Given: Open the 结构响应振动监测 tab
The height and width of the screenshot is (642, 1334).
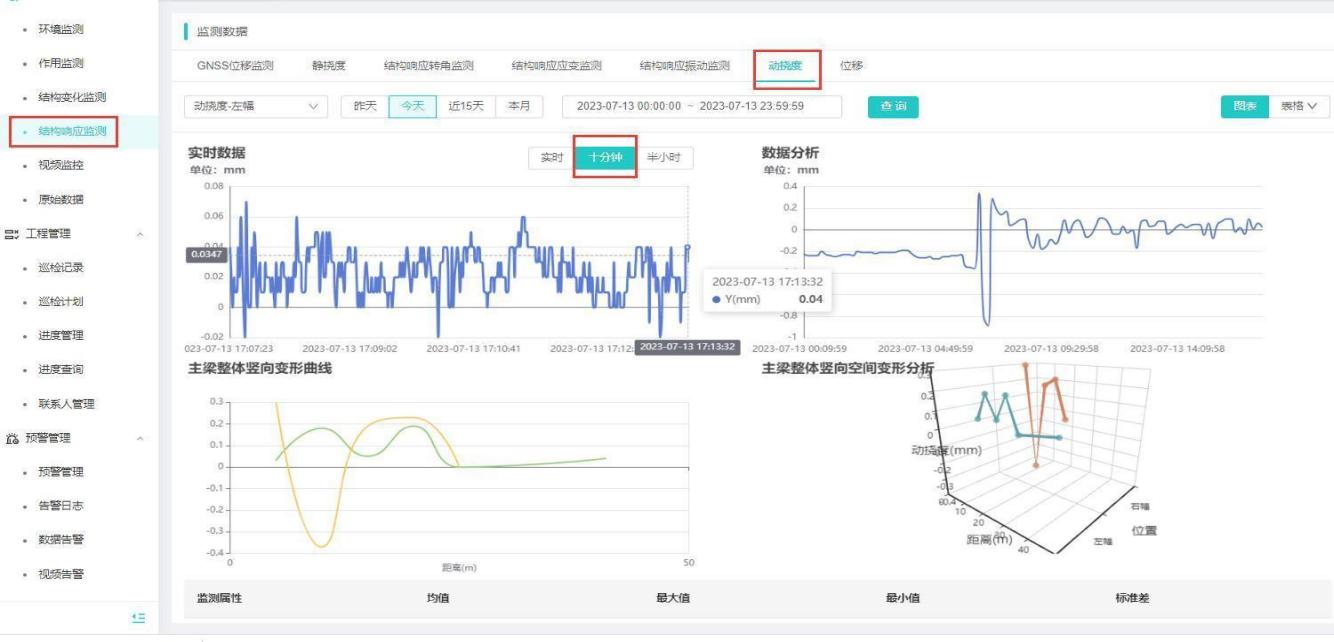Looking at the screenshot, I should point(685,66).
